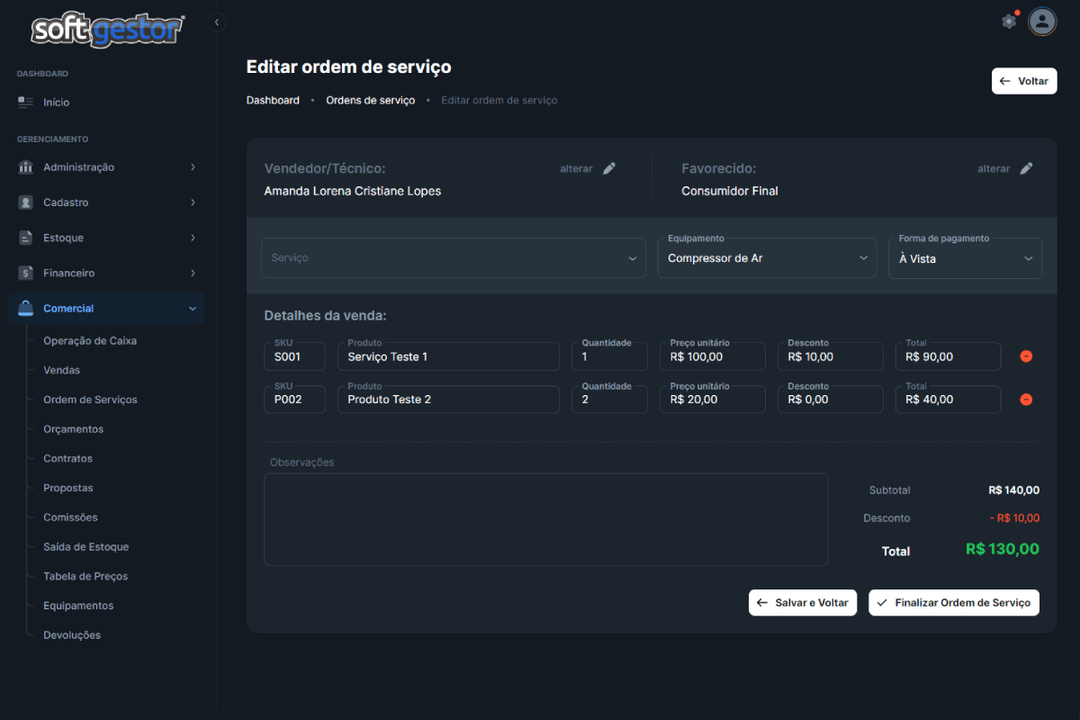1080x720 pixels.
Task: Remove the Serviço Teste 1 row
Action: coord(1026,357)
